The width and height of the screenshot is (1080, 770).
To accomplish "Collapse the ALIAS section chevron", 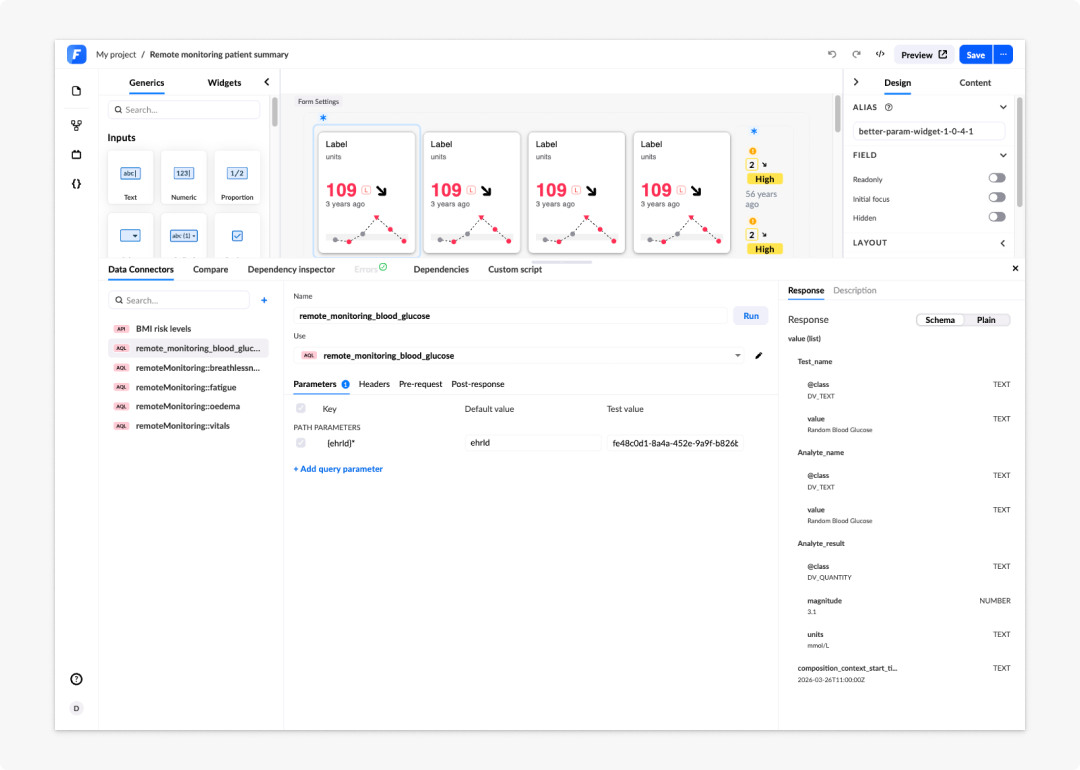I will [x=1003, y=107].
